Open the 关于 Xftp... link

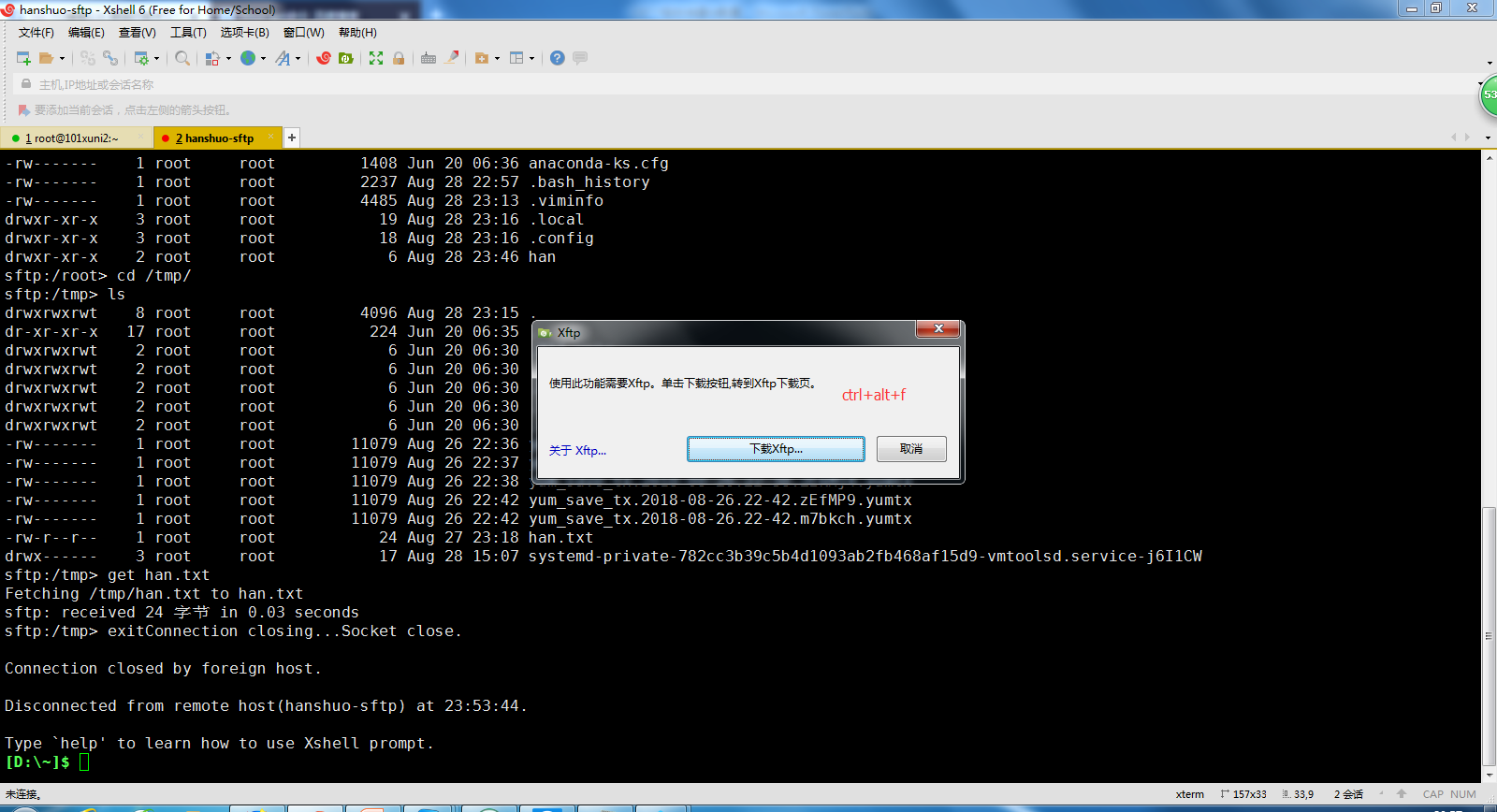tap(577, 451)
